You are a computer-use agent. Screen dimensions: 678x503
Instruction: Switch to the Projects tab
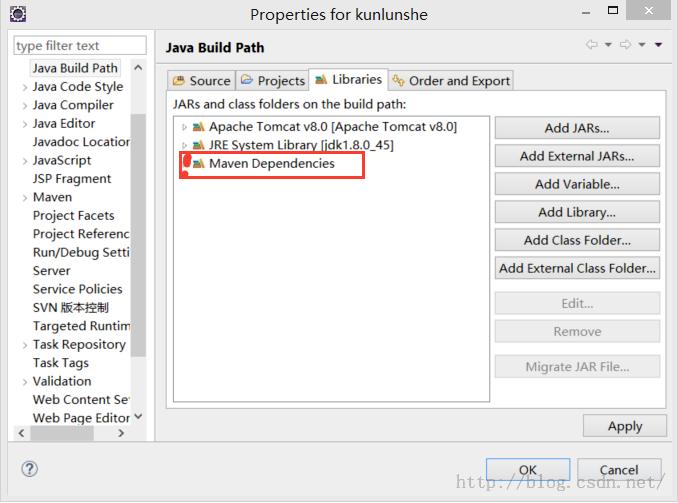272,80
